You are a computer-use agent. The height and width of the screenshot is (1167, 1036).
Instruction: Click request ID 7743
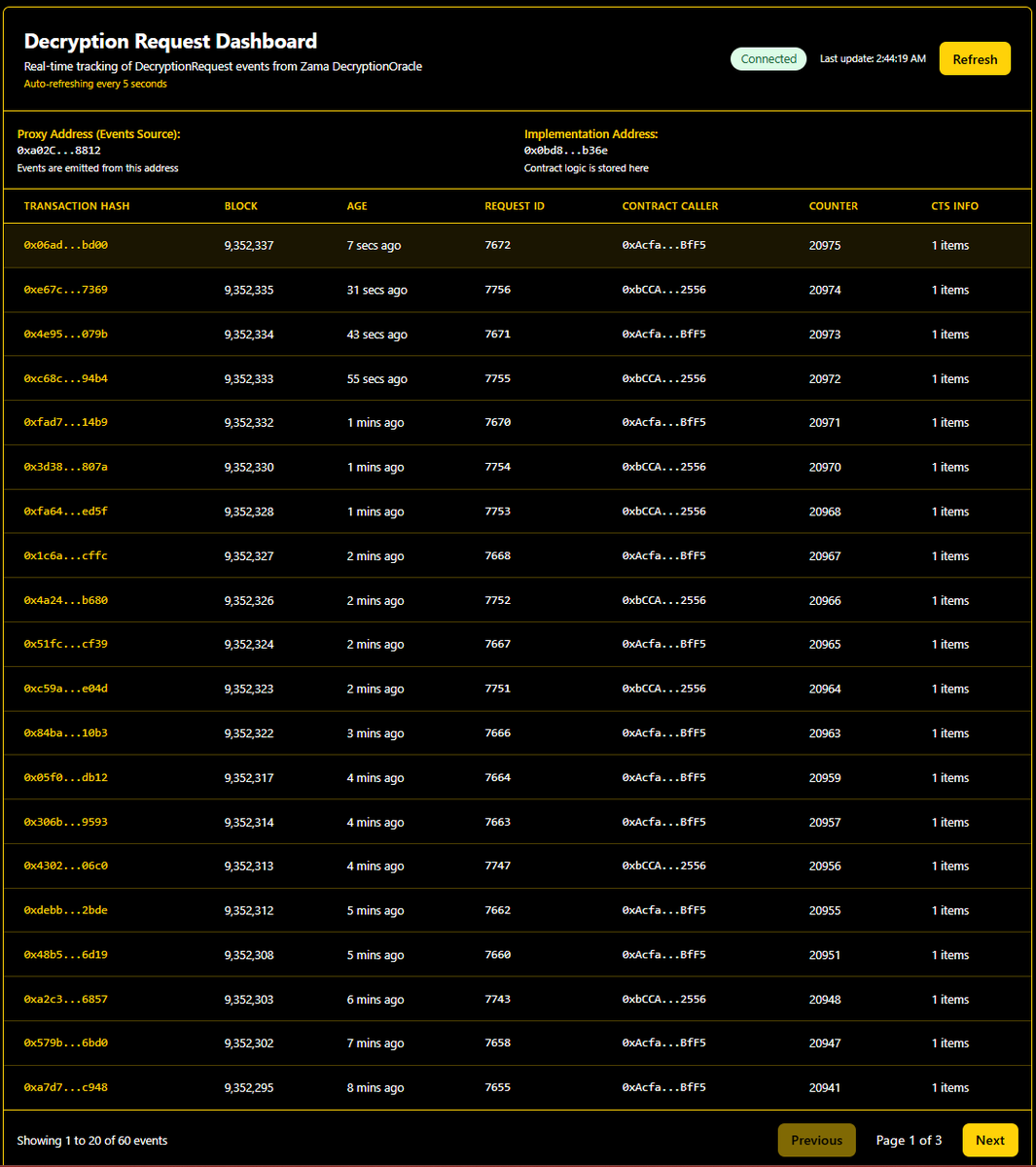(x=498, y=999)
